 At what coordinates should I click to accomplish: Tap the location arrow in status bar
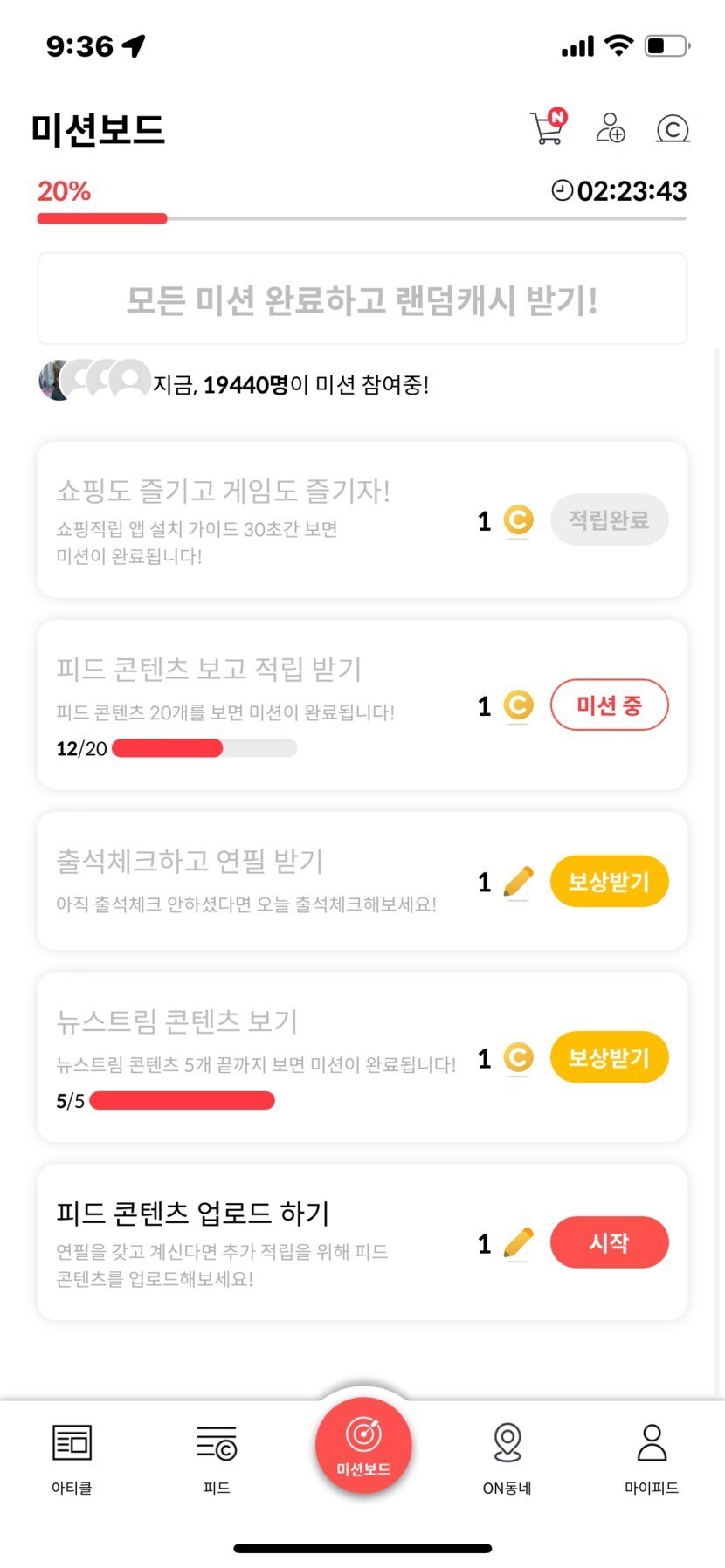pos(135,45)
